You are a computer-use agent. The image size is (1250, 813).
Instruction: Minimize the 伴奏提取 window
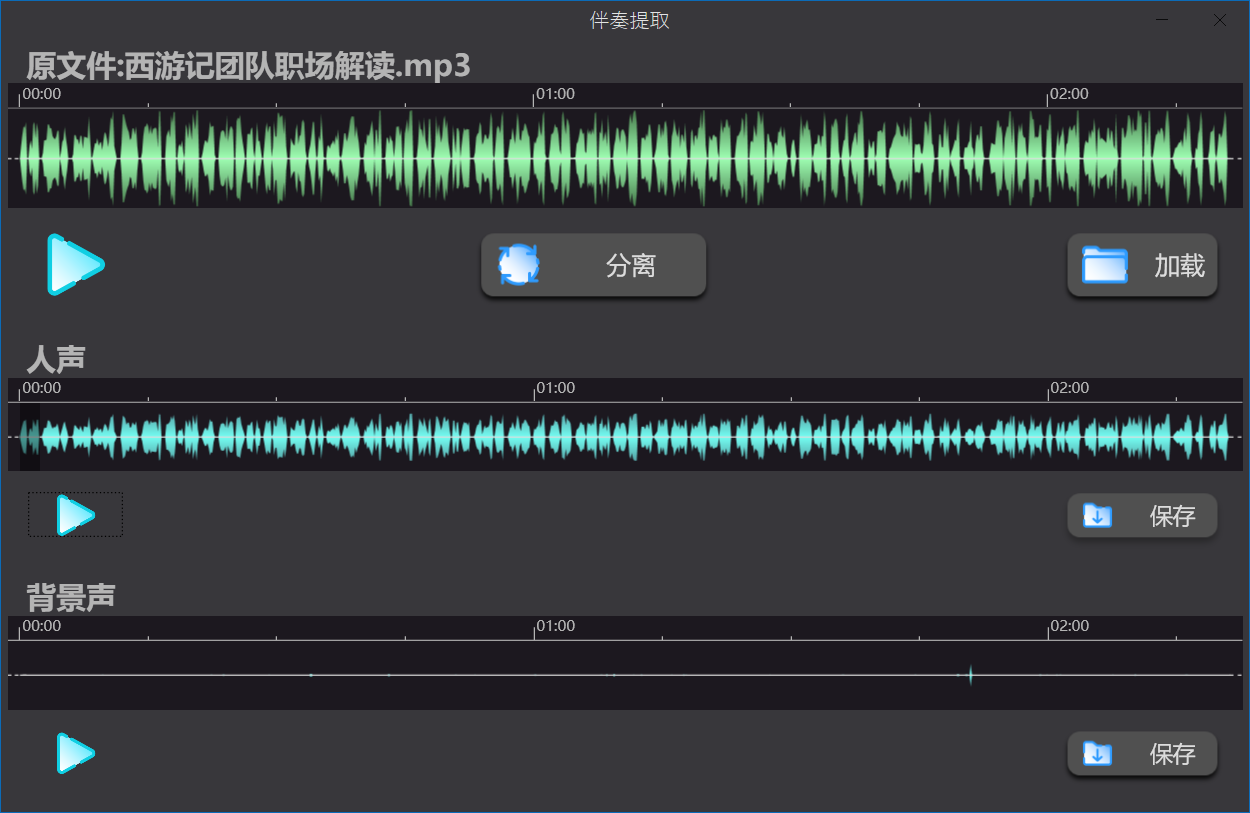pos(1162,20)
